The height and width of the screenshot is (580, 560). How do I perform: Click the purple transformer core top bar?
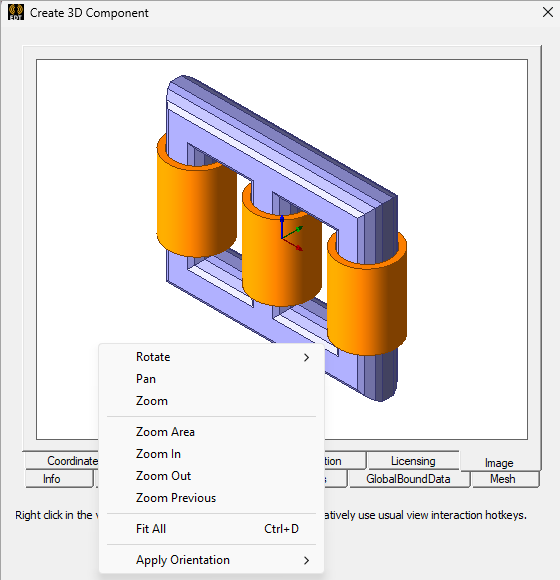tap(281, 148)
